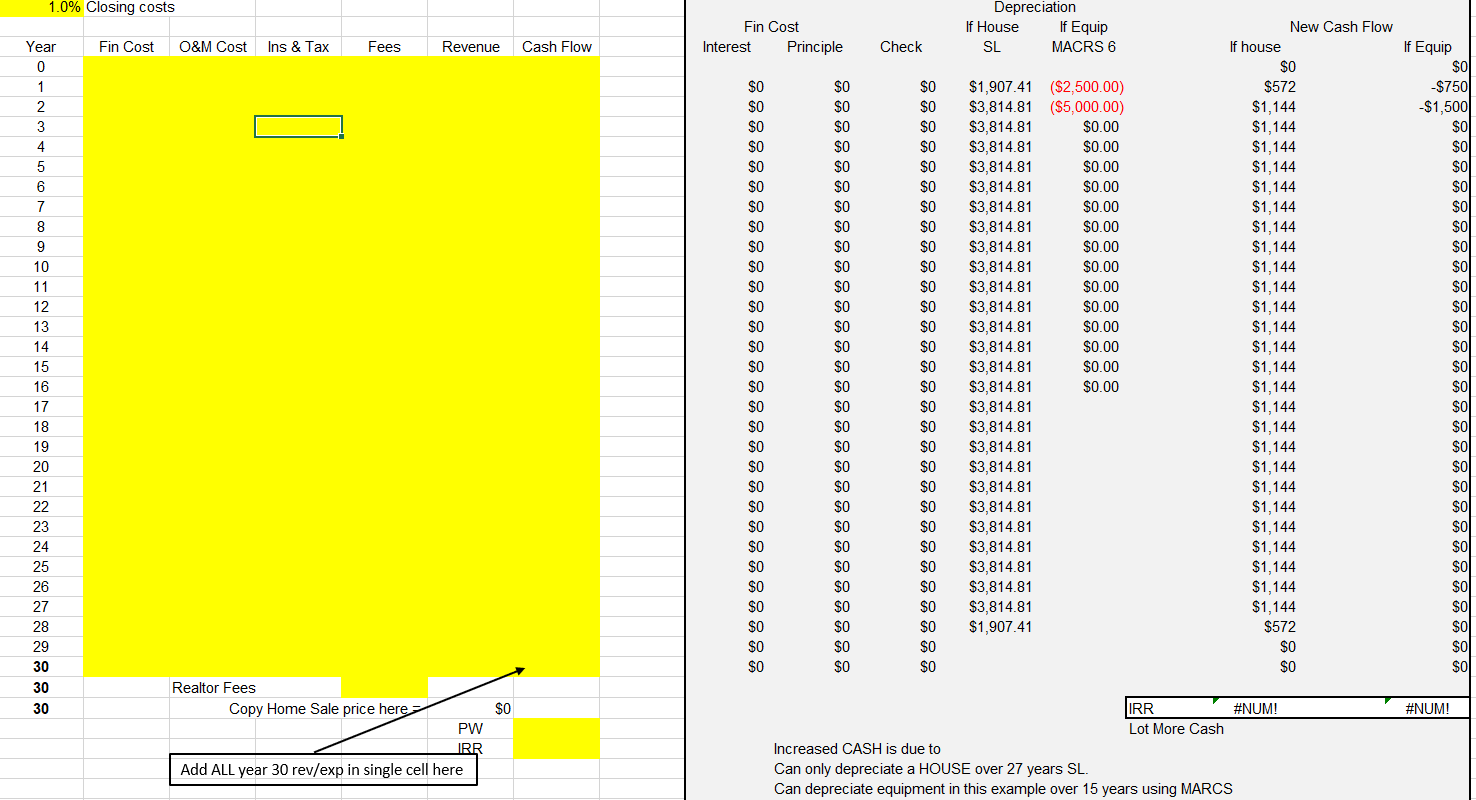
Task: Click the "Interest" column header
Action: 727,46
